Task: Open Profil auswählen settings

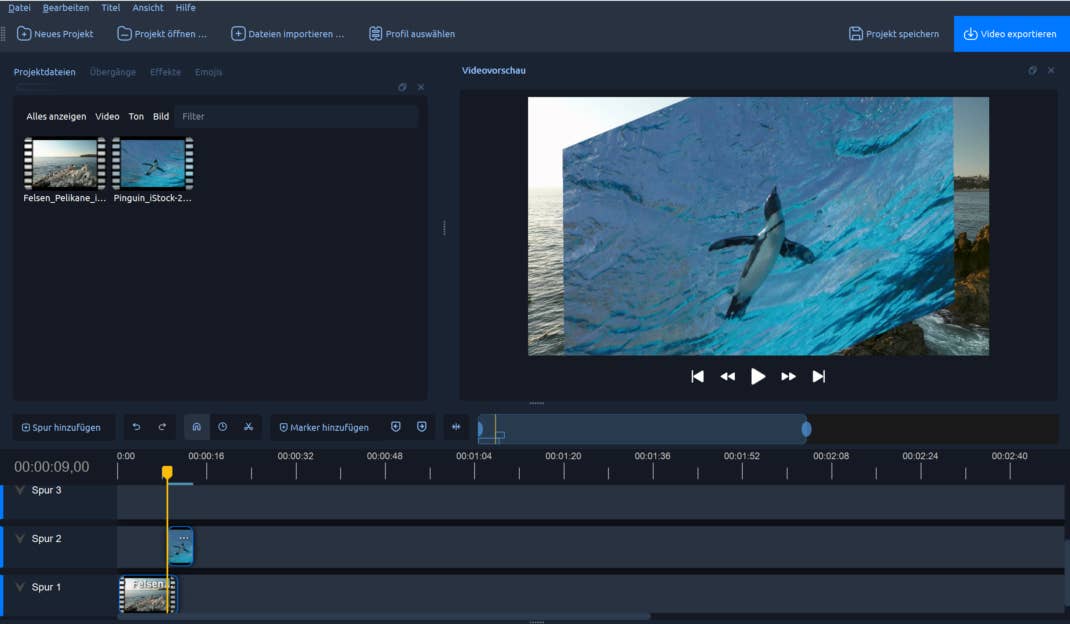Action: coord(412,33)
